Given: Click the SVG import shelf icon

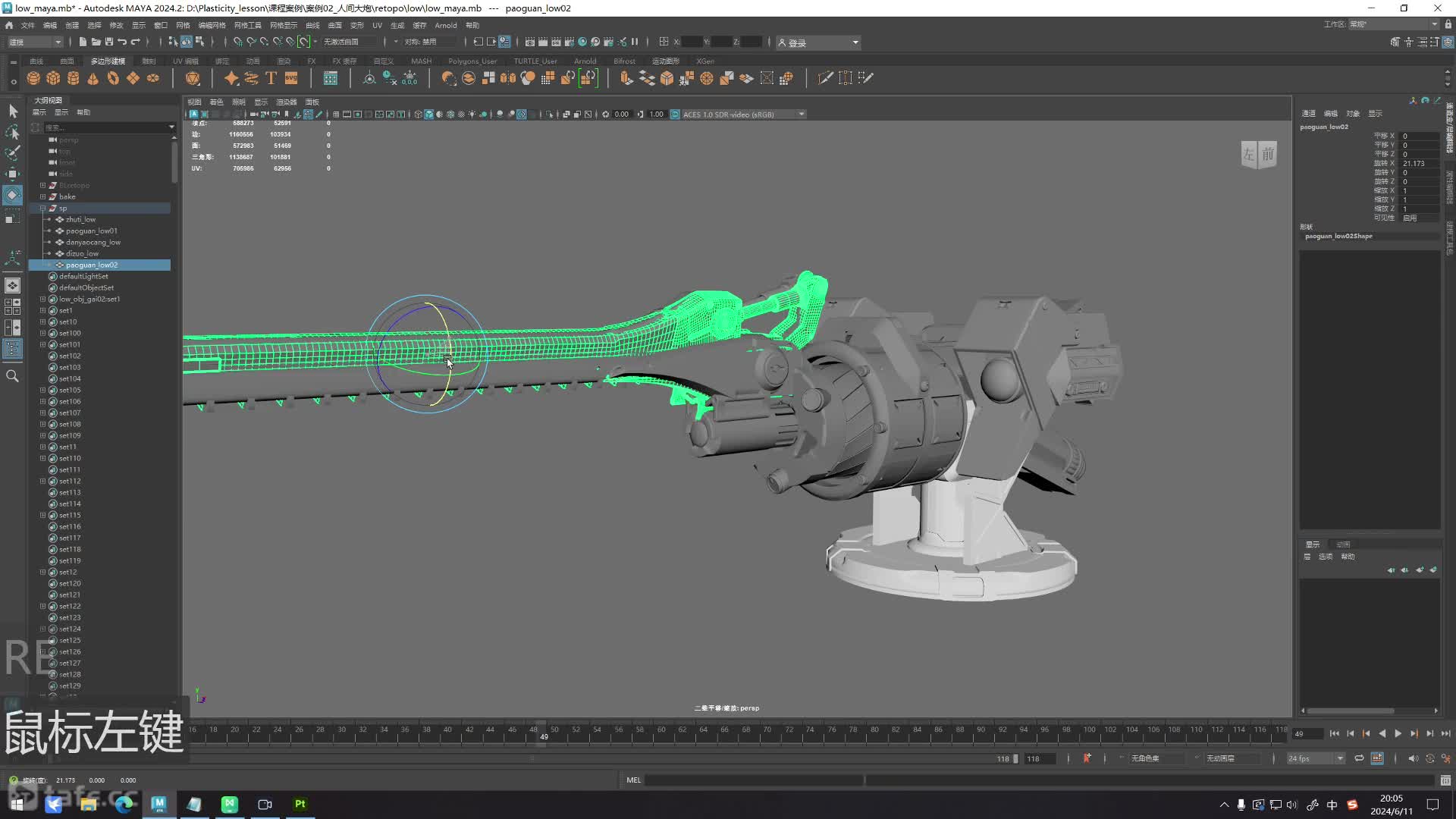Looking at the screenshot, I should click(x=291, y=78).
